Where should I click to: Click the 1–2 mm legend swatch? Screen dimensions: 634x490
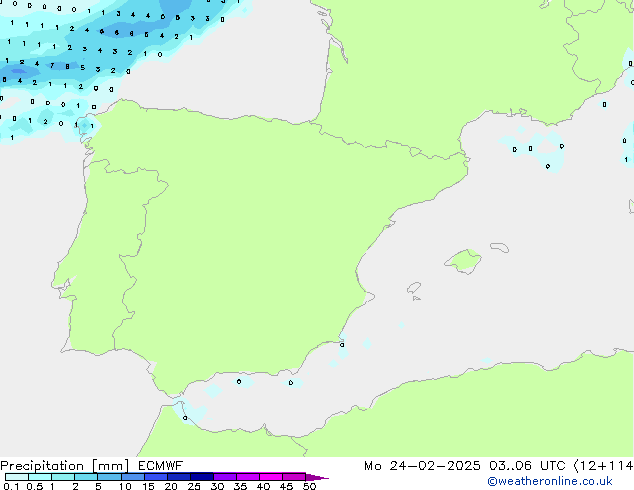(x=63, y=477)
